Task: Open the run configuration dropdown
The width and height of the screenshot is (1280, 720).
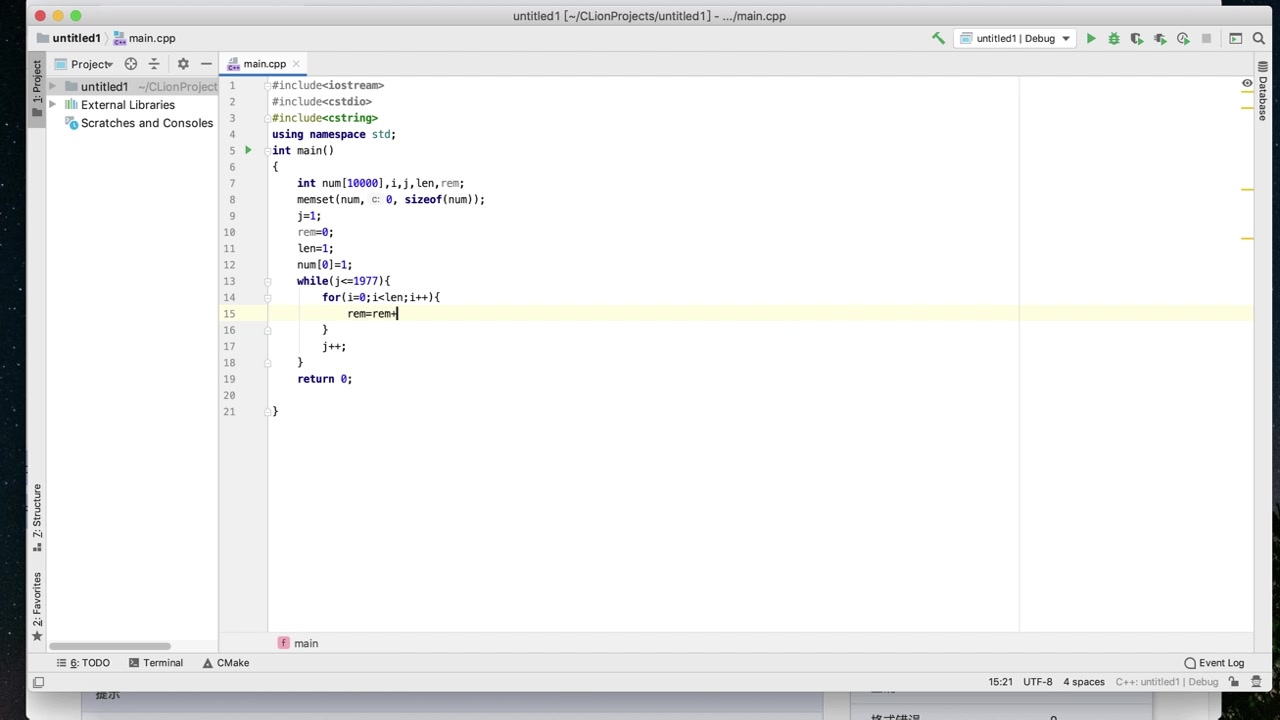Action: 1015,38
